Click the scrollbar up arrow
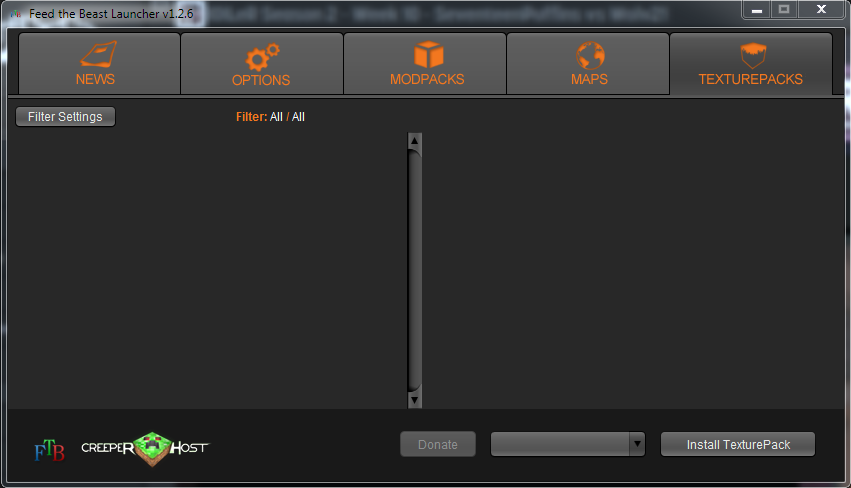 coord(415,141)
